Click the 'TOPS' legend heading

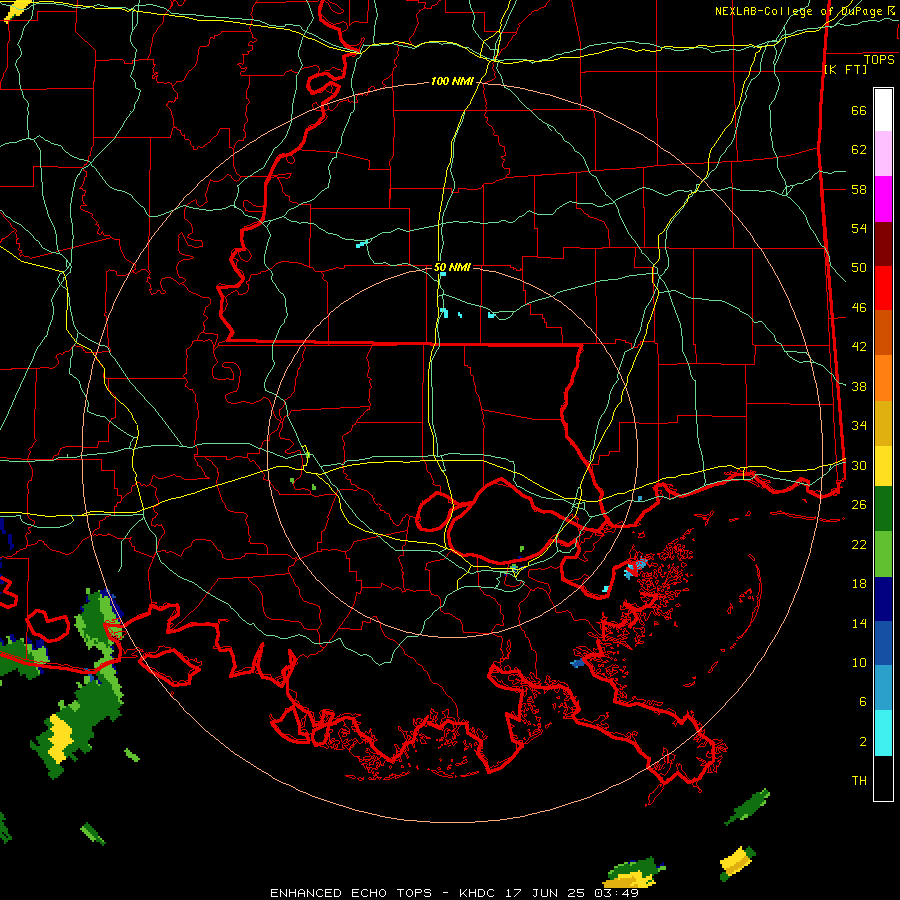tap(879, 60)
